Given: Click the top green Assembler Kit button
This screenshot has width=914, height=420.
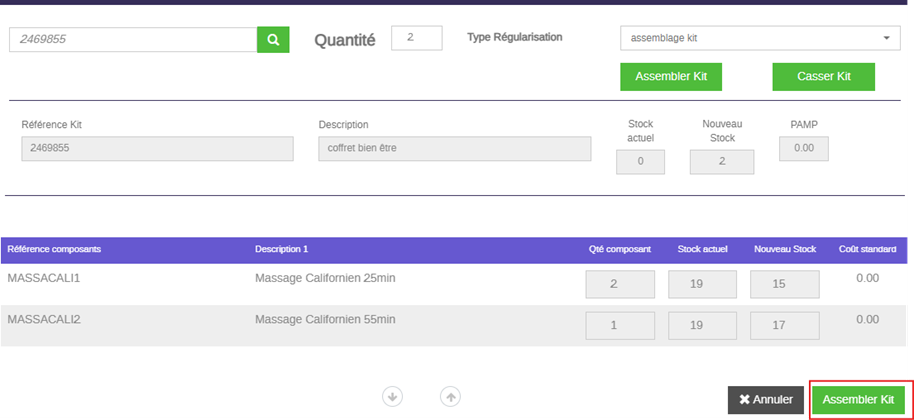Looking at the screenshot, I should 671,77.
